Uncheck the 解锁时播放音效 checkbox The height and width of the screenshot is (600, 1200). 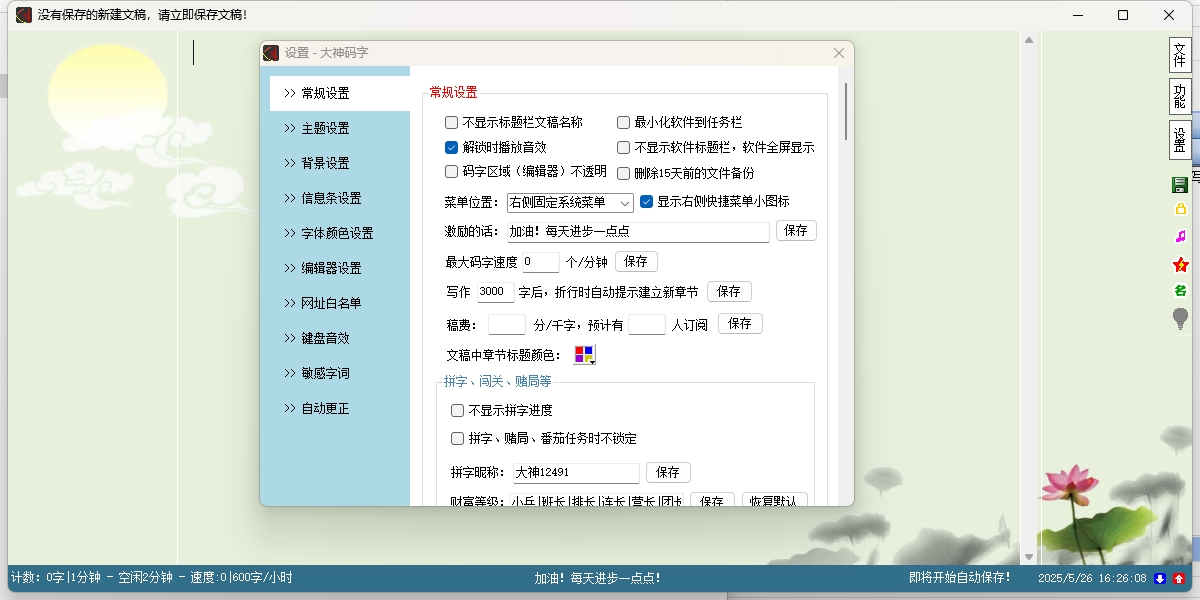click(452, 147)
